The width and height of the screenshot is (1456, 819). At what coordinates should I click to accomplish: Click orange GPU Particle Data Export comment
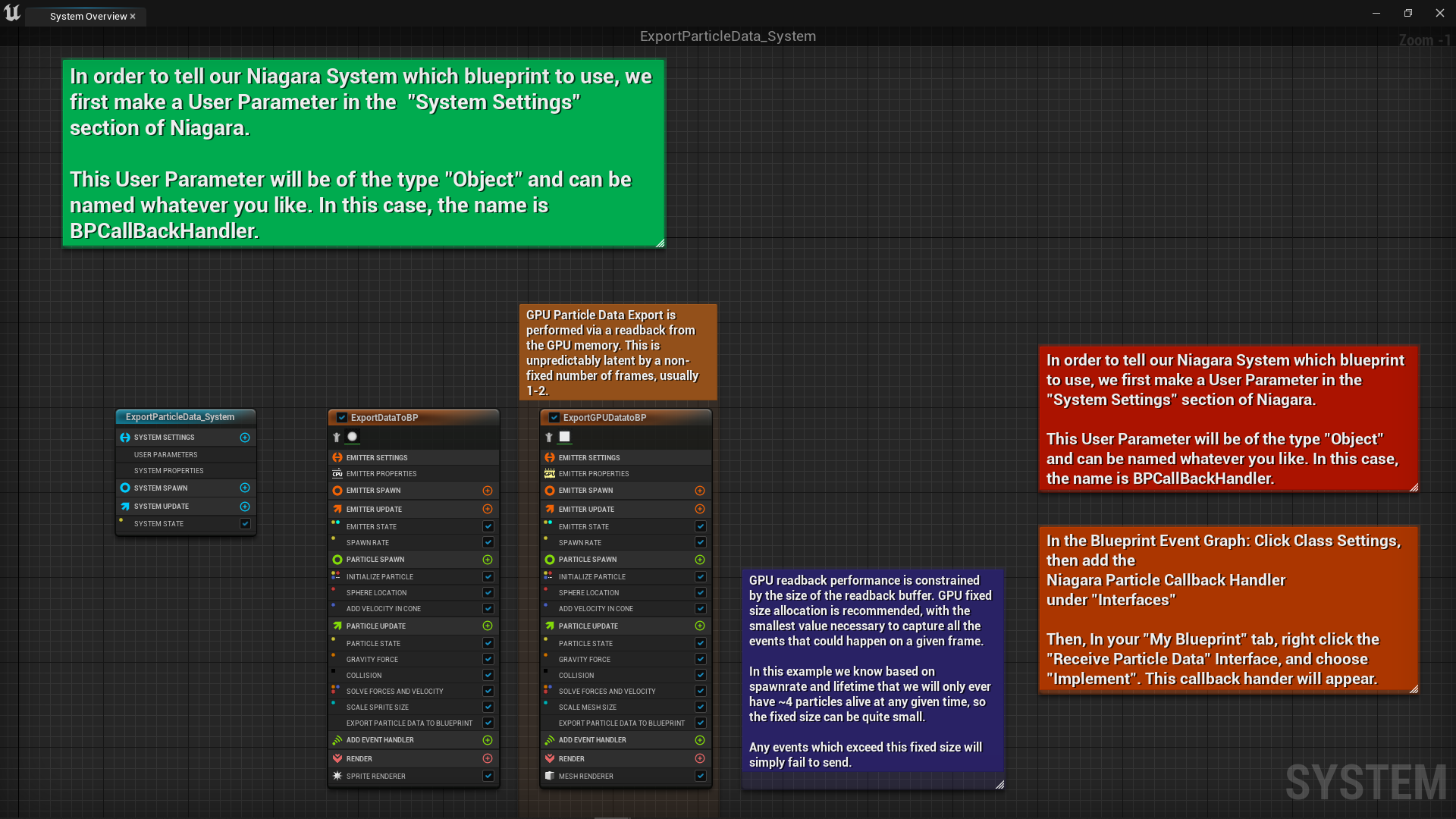(x=618, y=352)
